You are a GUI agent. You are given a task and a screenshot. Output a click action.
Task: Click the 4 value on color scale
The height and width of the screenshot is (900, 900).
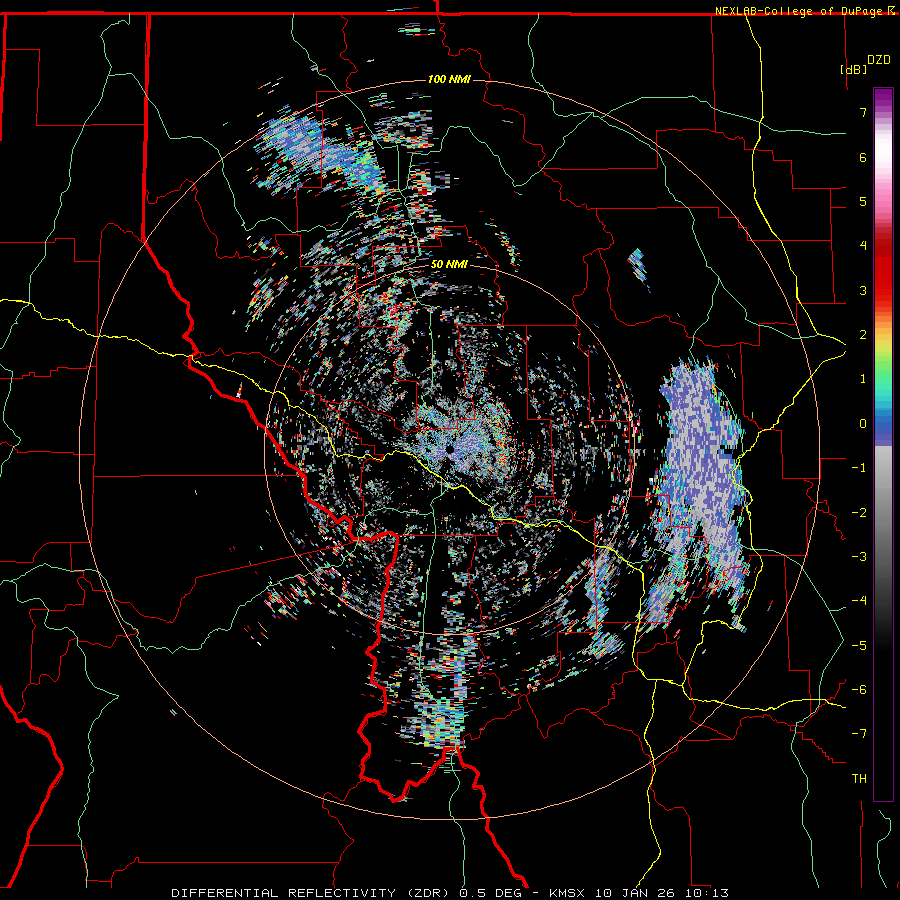[x=863, y=246]
